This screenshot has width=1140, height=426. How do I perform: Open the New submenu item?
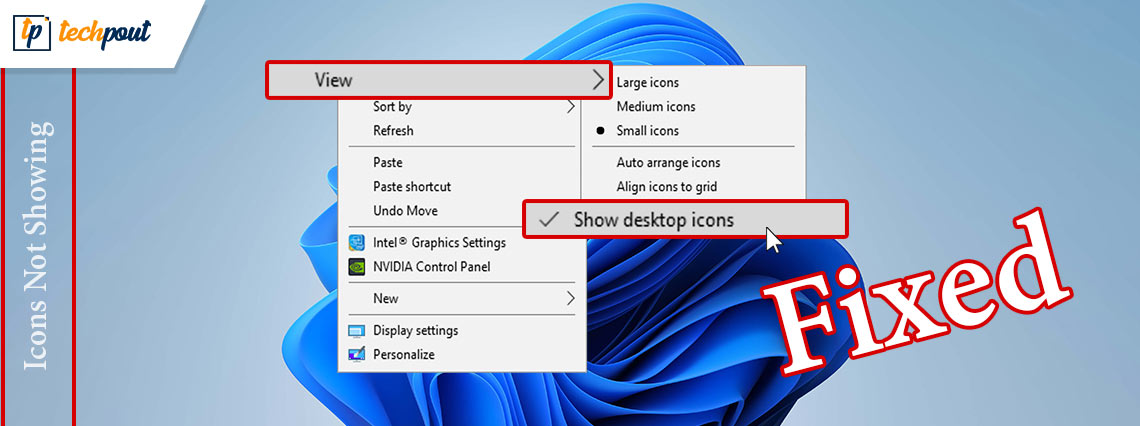tap(462, 298)
